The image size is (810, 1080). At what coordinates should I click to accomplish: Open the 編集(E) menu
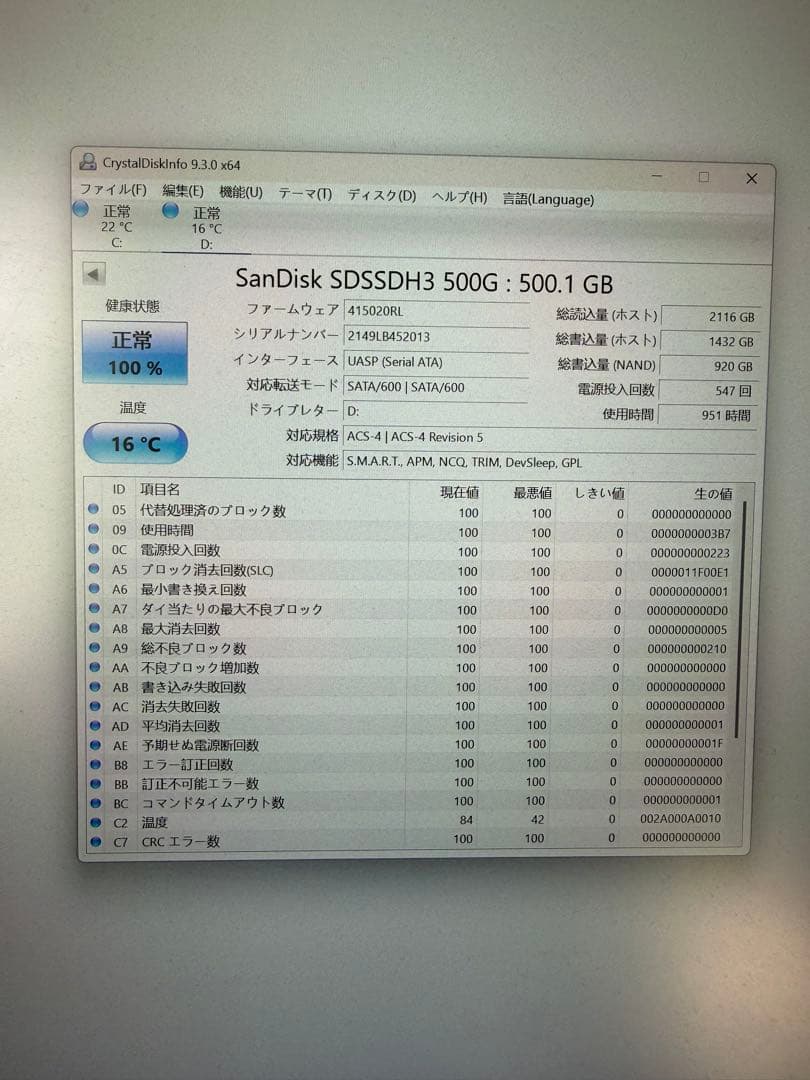tap(183, 191)
